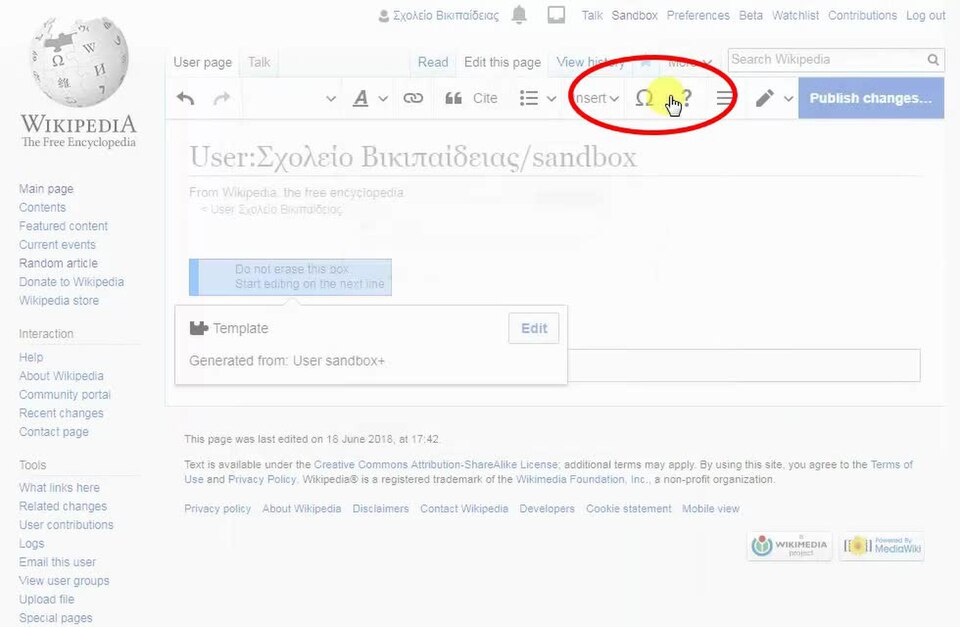This screenshot has height=627, width=960.
Task: Open the text style 'A' formatting menu
Action: (361, 98)
